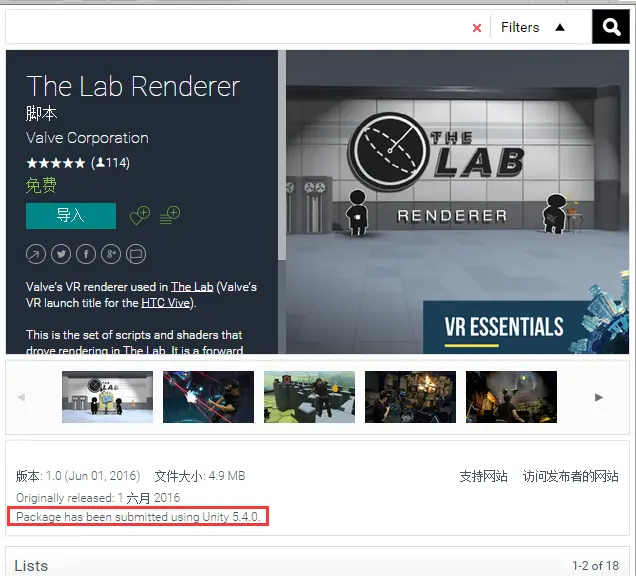Open the 访问发布者的网站 link
The width and height of the screenshot is (636, 576).
tap(571, 476)
